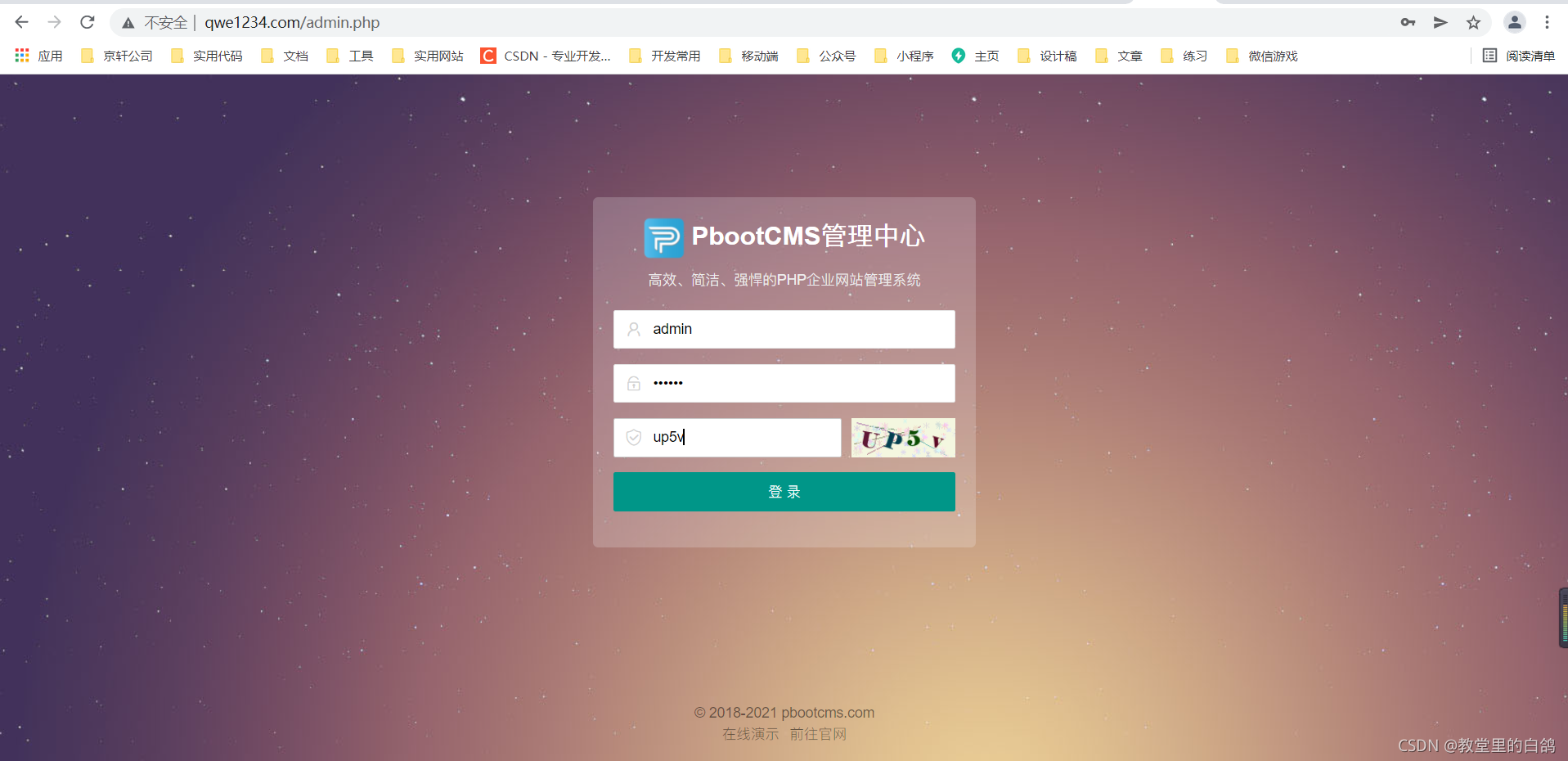Bookmark this page with star icon

click(x=1473, y=22)
